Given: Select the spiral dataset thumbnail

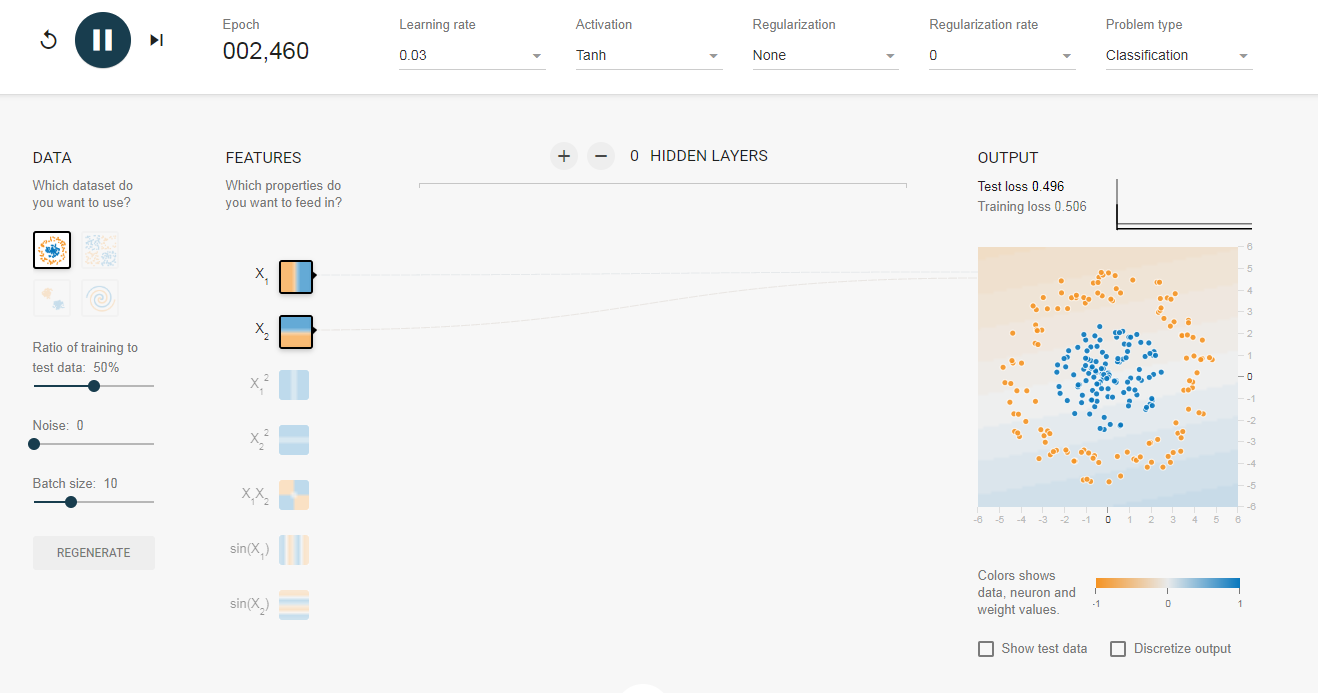Looking at the screenshot, I should [x=100, y=298].
